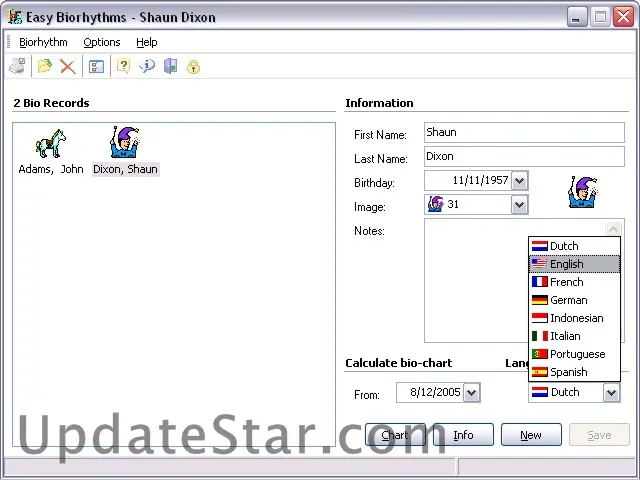Open the Image selection dropdown arrow

point(520,204)
